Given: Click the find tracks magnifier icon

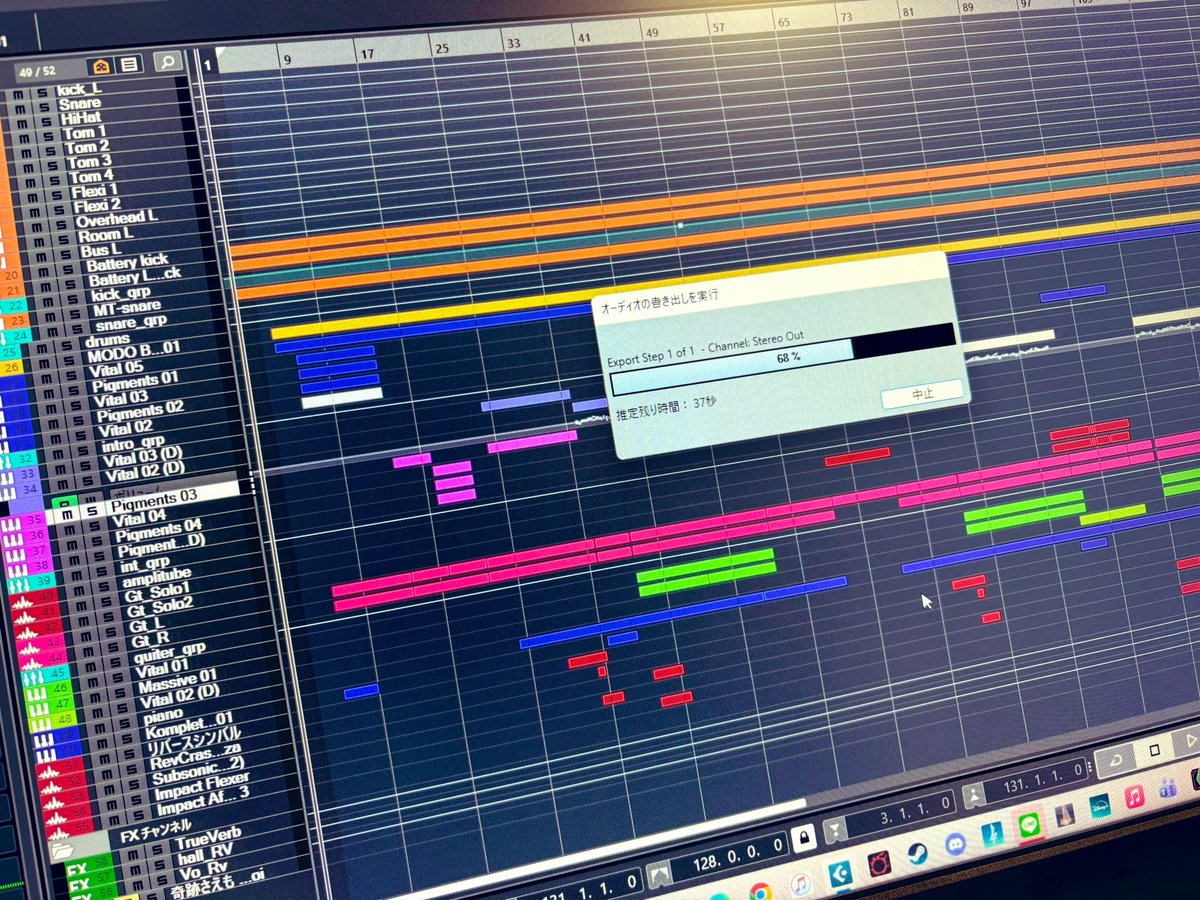Looking at the screenshot, I should 167,62.
